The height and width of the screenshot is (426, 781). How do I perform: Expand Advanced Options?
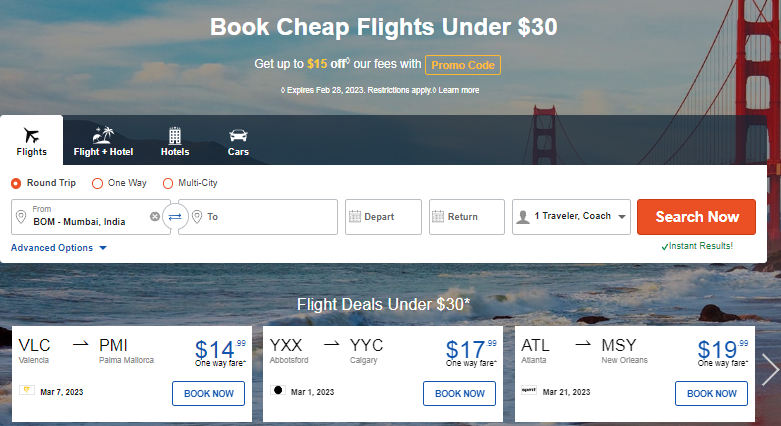(58, 248)
